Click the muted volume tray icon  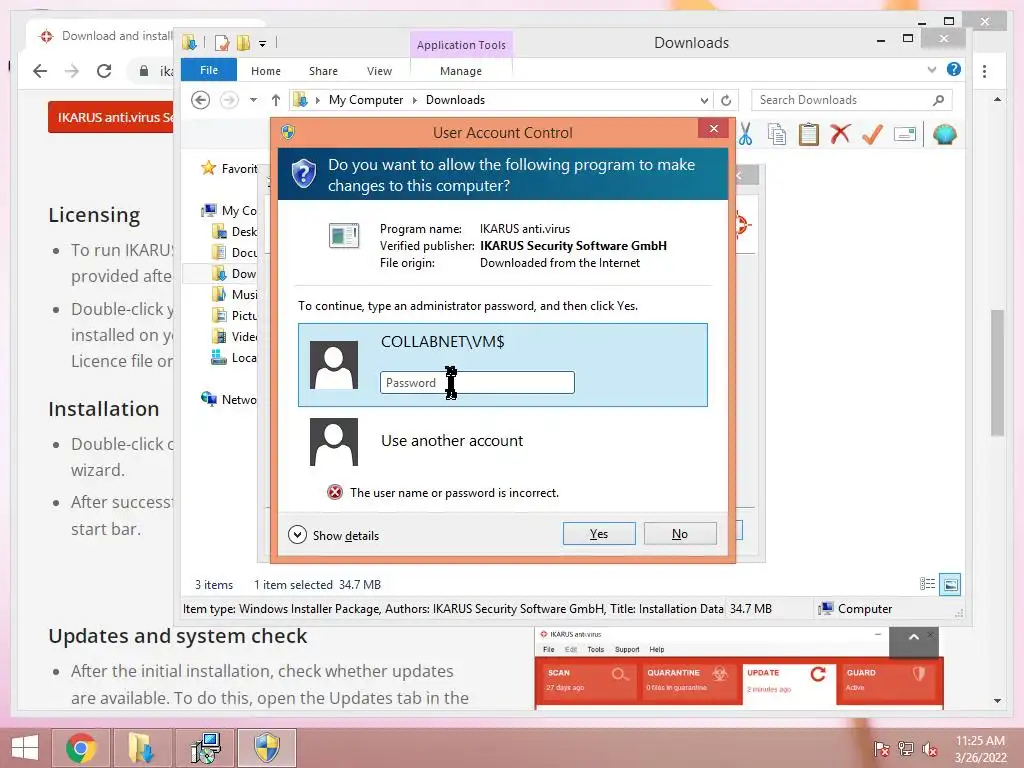click(x=930, y=749)
